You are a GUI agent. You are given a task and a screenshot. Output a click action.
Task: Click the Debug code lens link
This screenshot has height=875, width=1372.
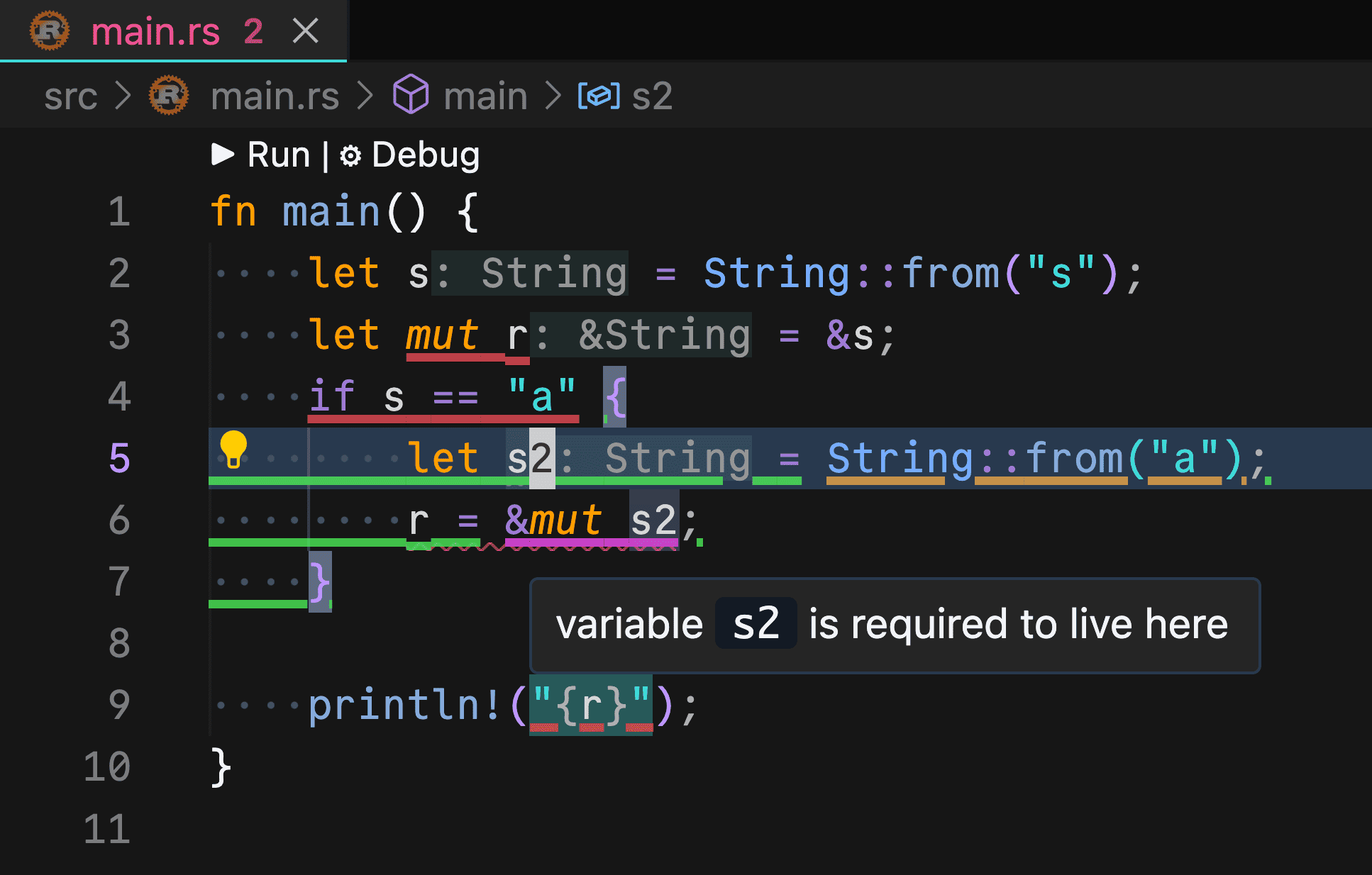[x=425, y=155]
